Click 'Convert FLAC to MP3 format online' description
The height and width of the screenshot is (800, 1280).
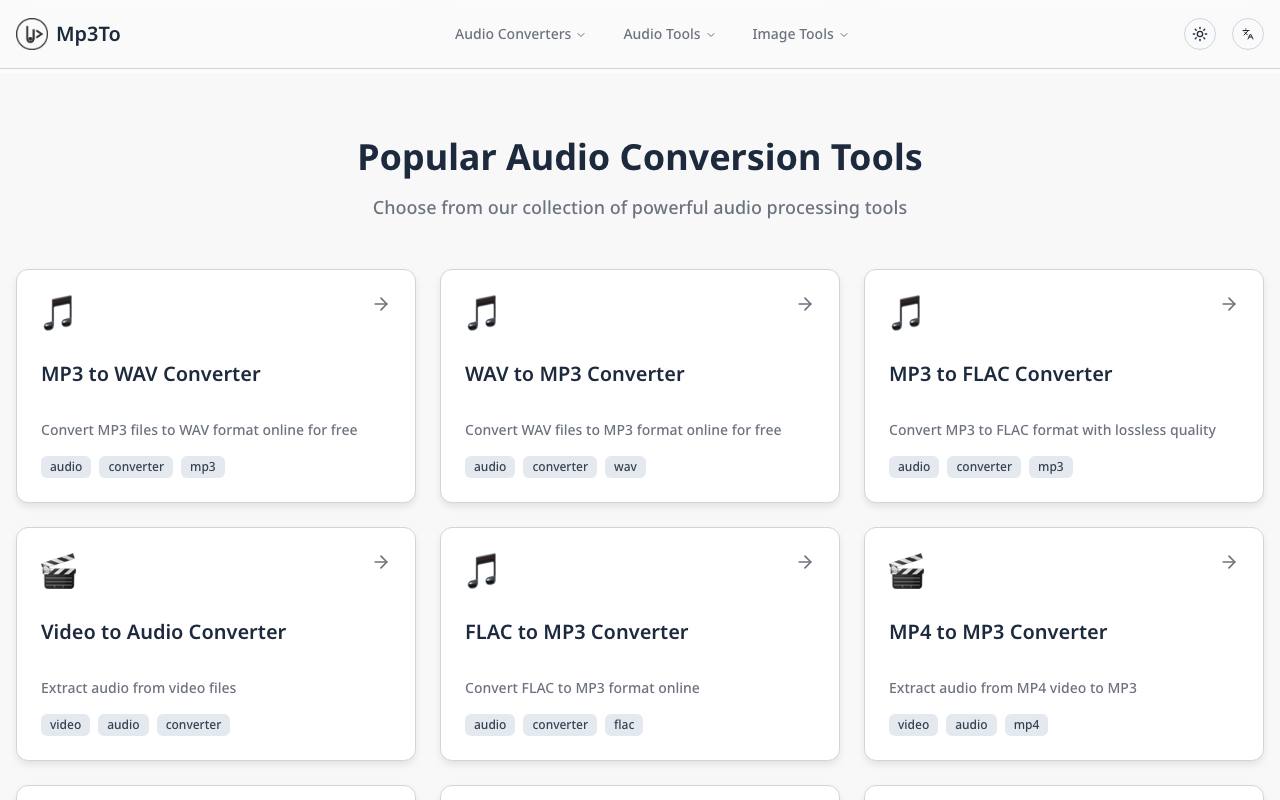point(582,688)
